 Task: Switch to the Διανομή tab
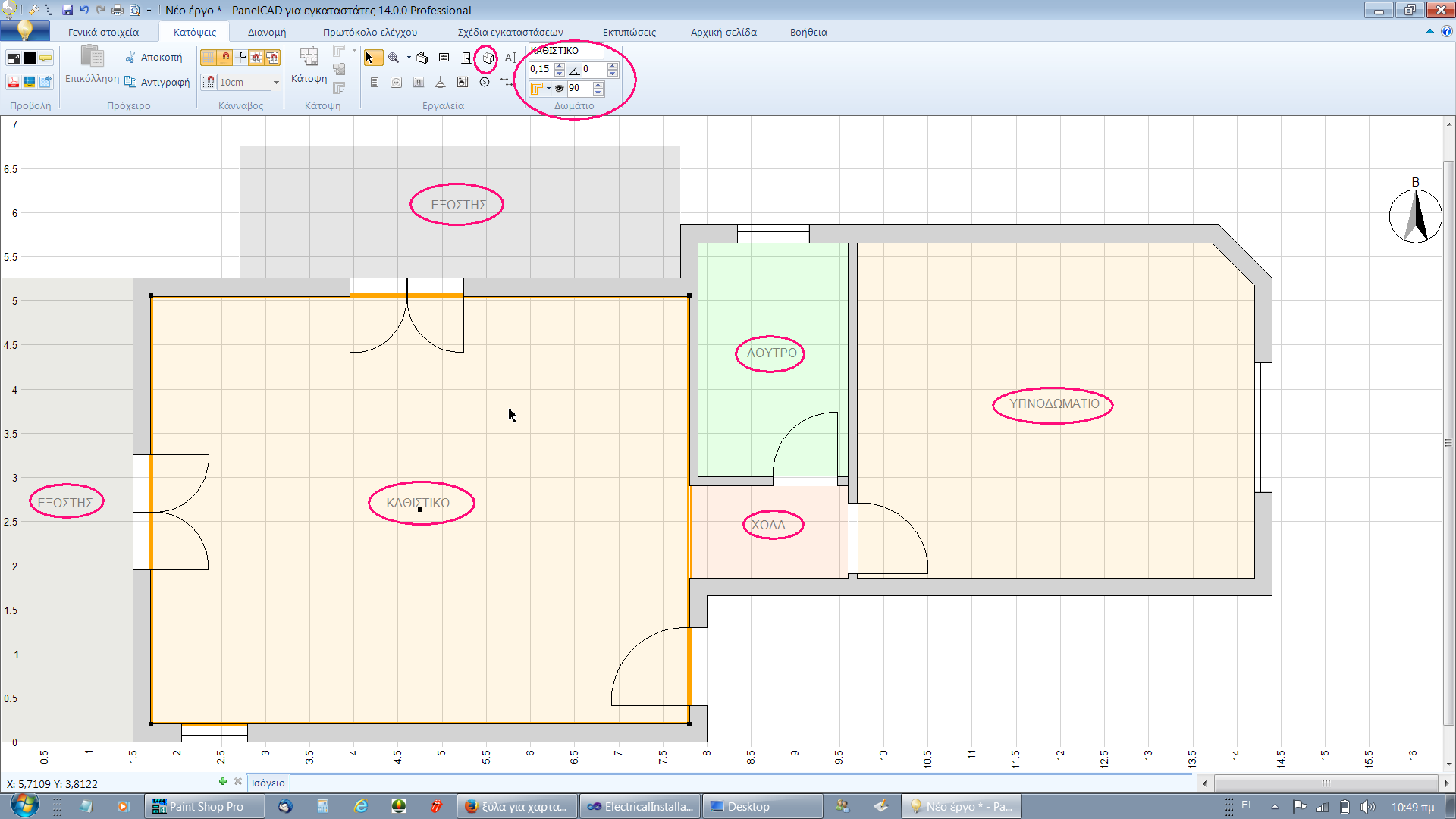(267, 32)
